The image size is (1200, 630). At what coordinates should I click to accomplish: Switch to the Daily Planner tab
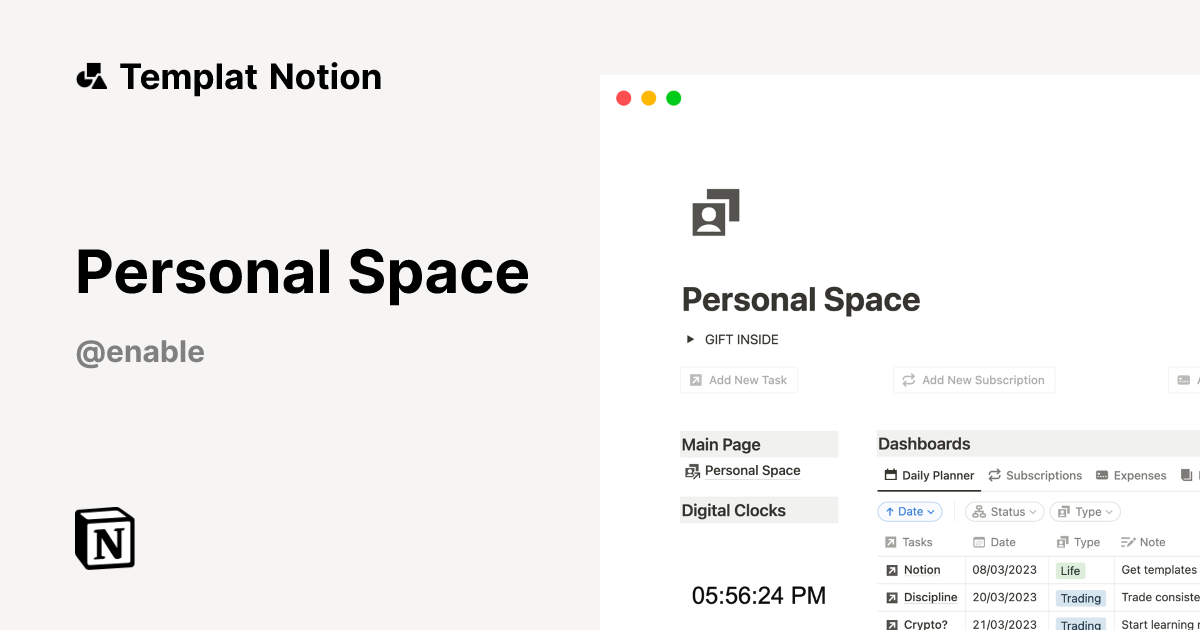(929, 476)
